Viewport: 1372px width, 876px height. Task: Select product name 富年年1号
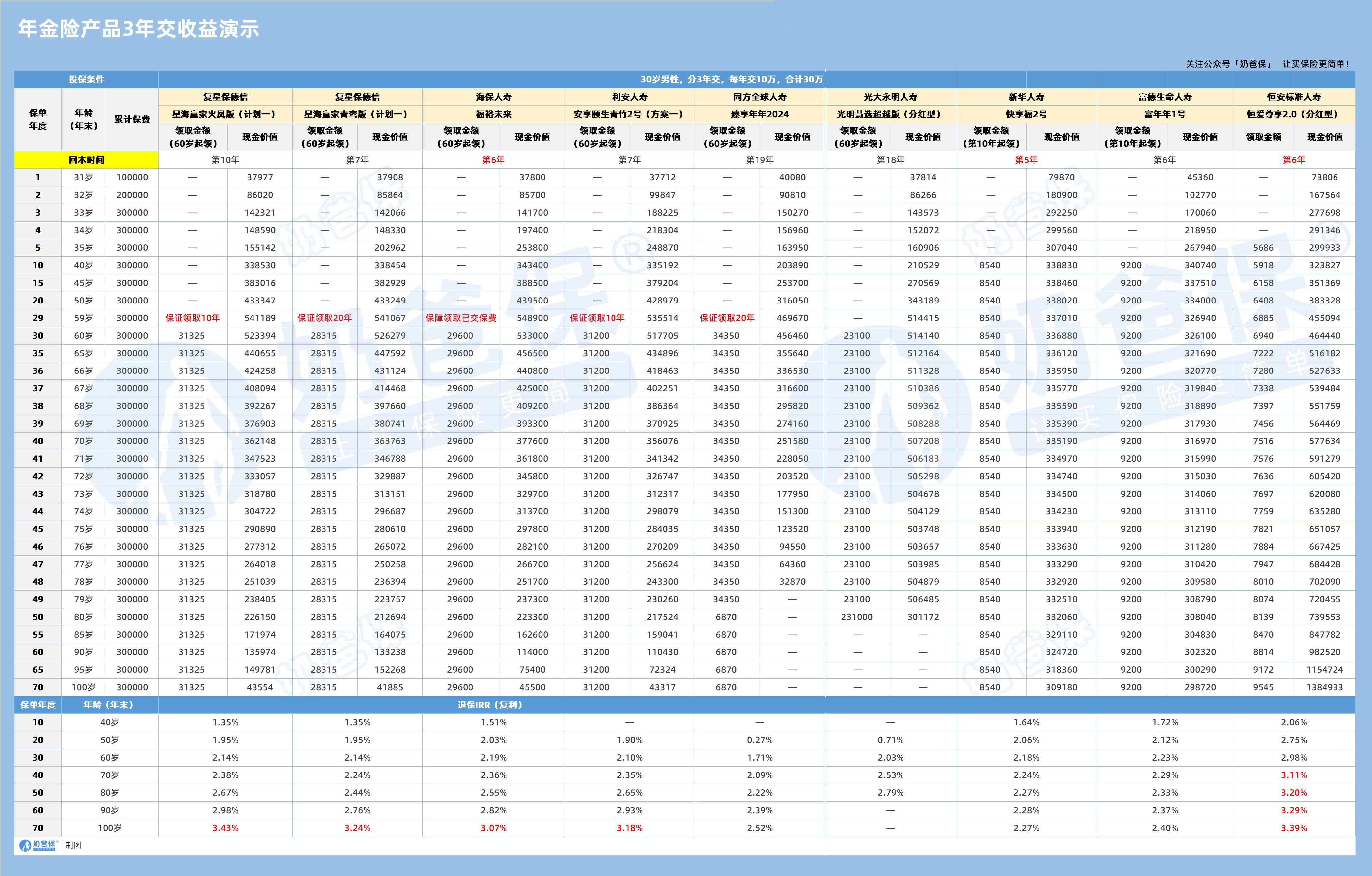pos(1165,114)
